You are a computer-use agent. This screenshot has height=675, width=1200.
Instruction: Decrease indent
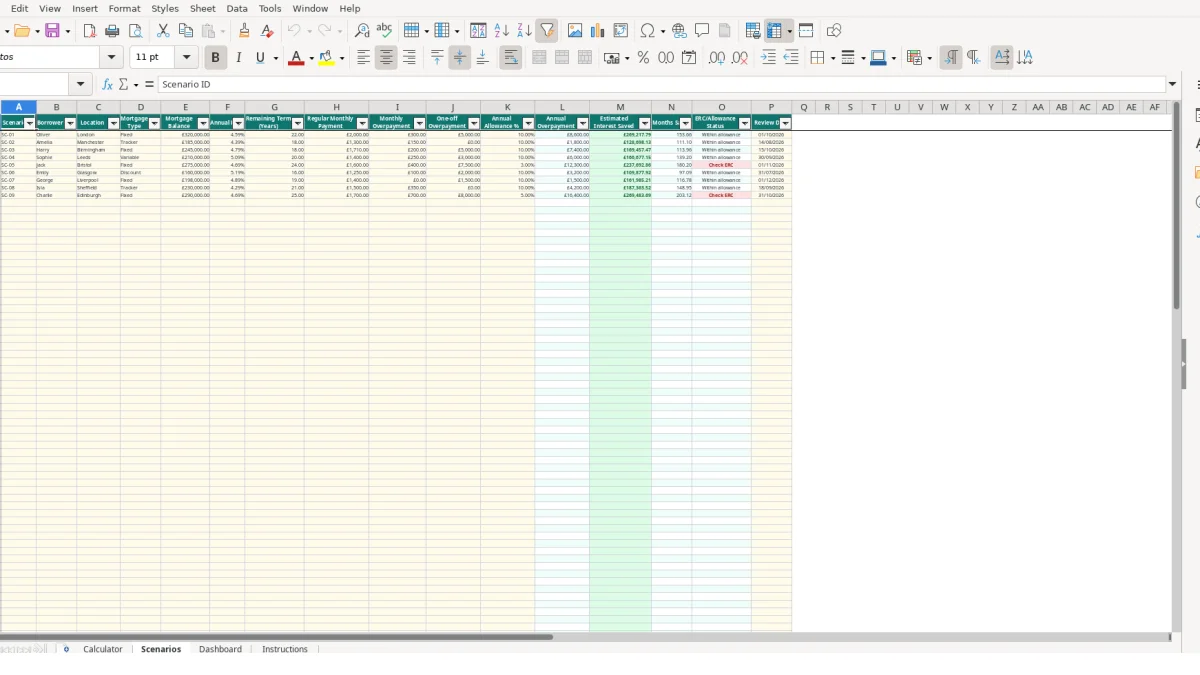pyautogui.click(x=791, y=58)
